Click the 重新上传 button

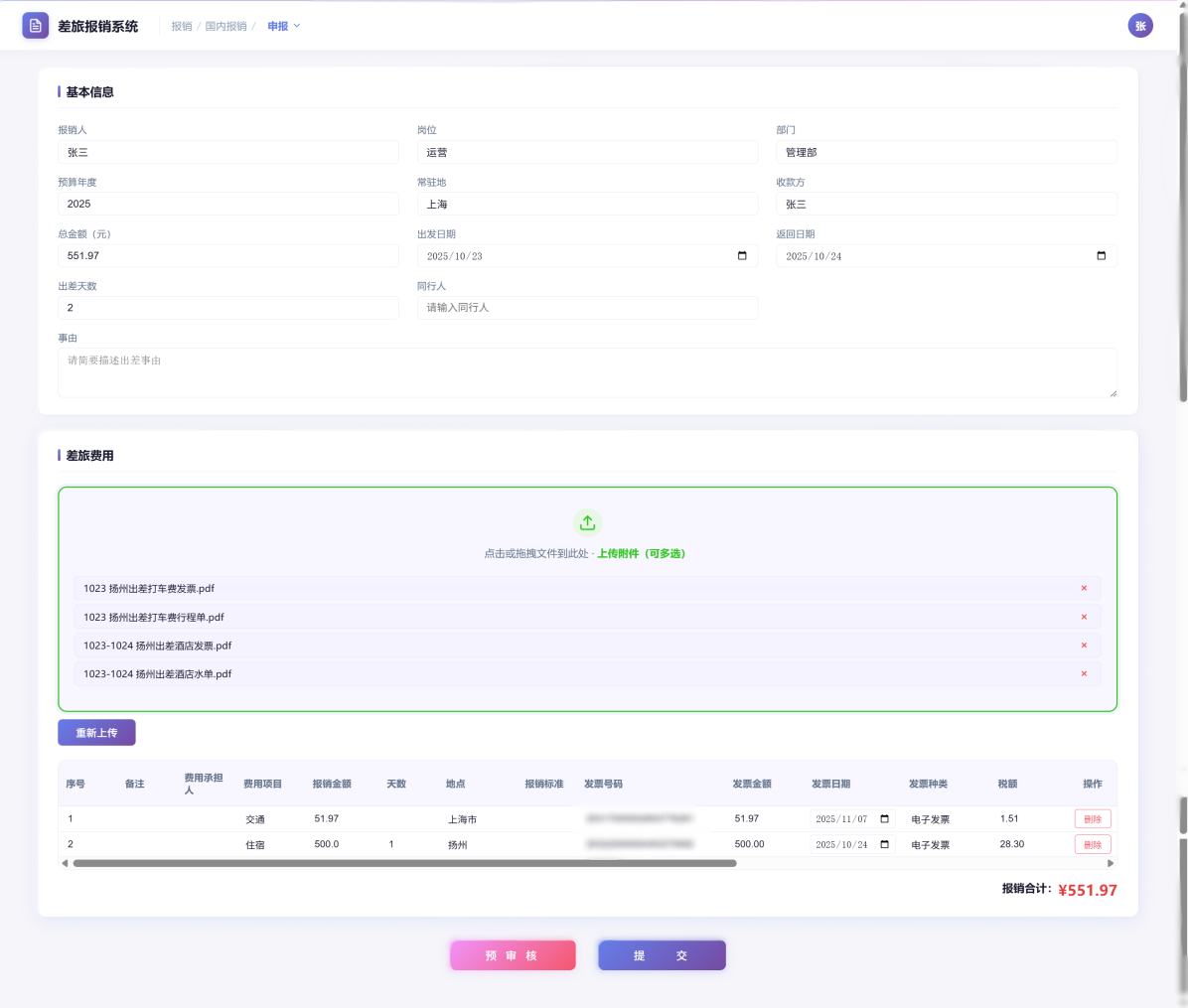[x=96, y=733]
